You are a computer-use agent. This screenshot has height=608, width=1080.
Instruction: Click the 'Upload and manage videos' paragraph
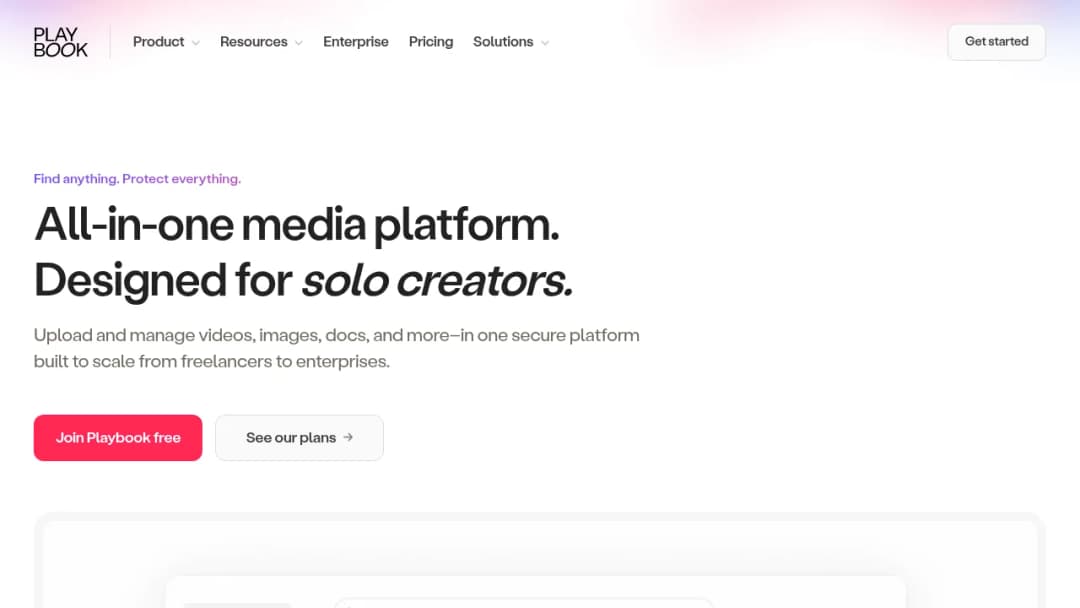pos(336,348)
